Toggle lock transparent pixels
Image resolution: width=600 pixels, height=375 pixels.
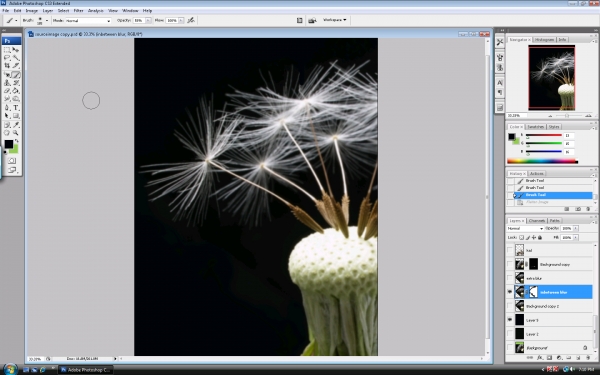[521, 238]
